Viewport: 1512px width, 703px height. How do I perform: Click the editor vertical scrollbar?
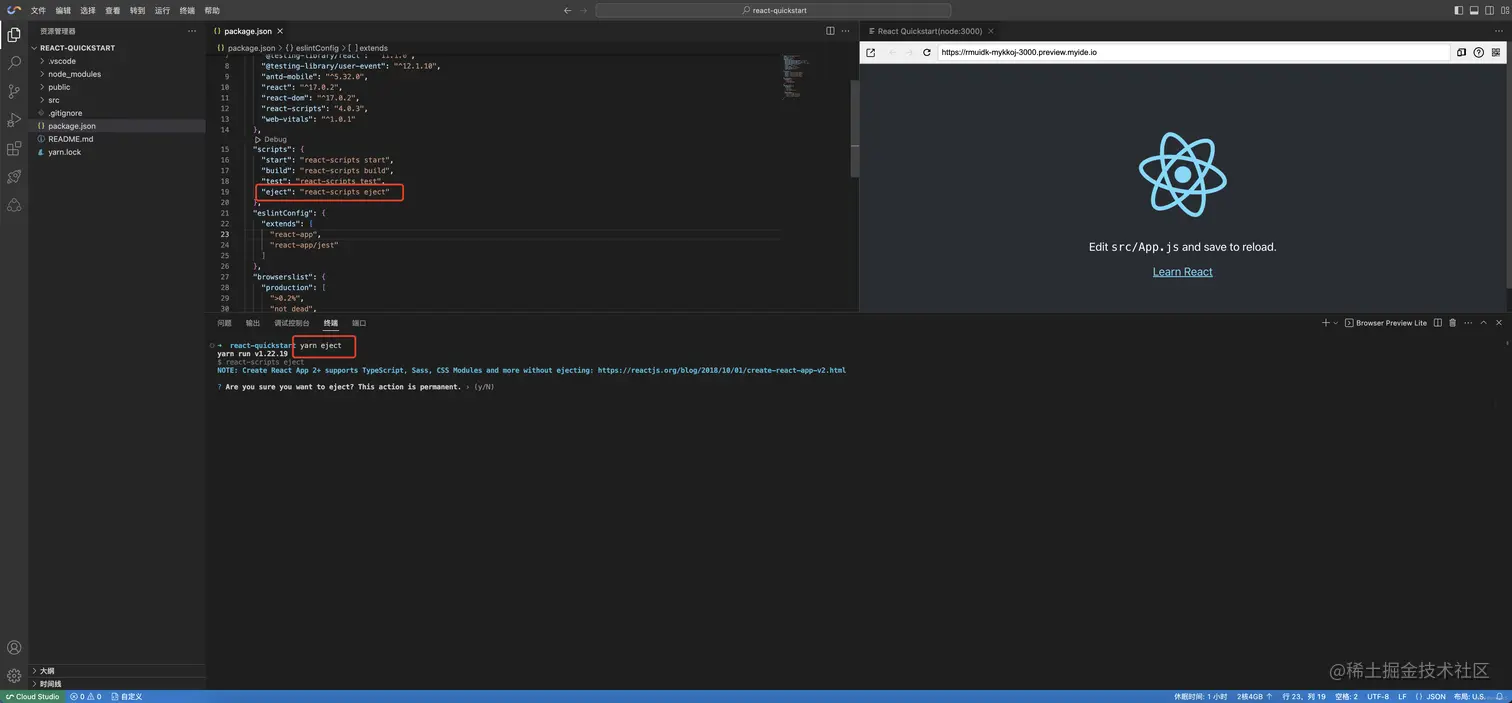tap(854, 128)
